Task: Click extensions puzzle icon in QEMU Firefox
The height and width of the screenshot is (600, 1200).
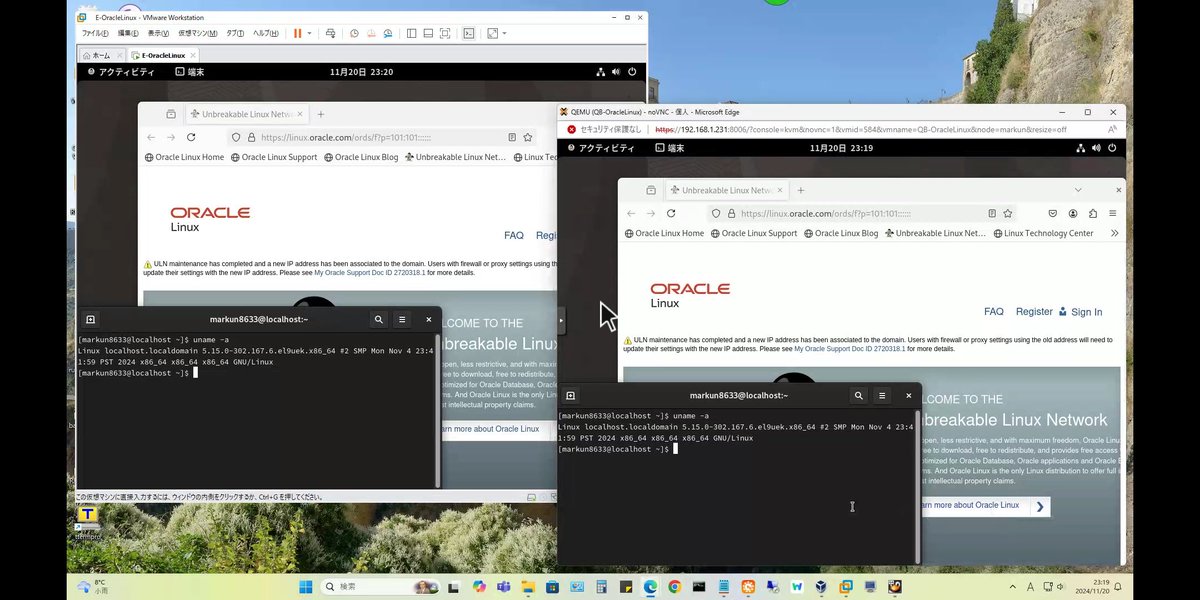Action: click(x=1093, y=213)
